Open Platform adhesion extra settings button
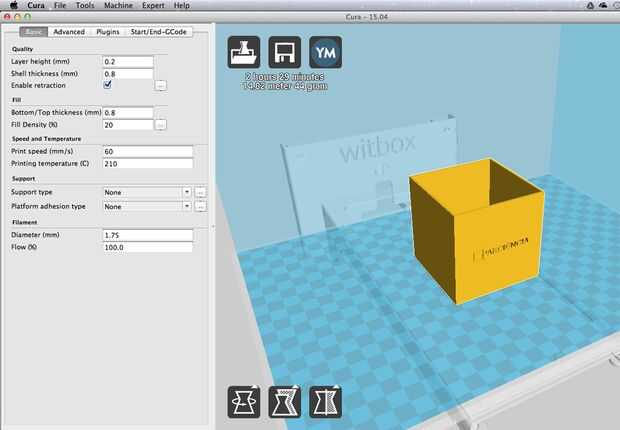The image size is (620, 430). pos(200,206)
